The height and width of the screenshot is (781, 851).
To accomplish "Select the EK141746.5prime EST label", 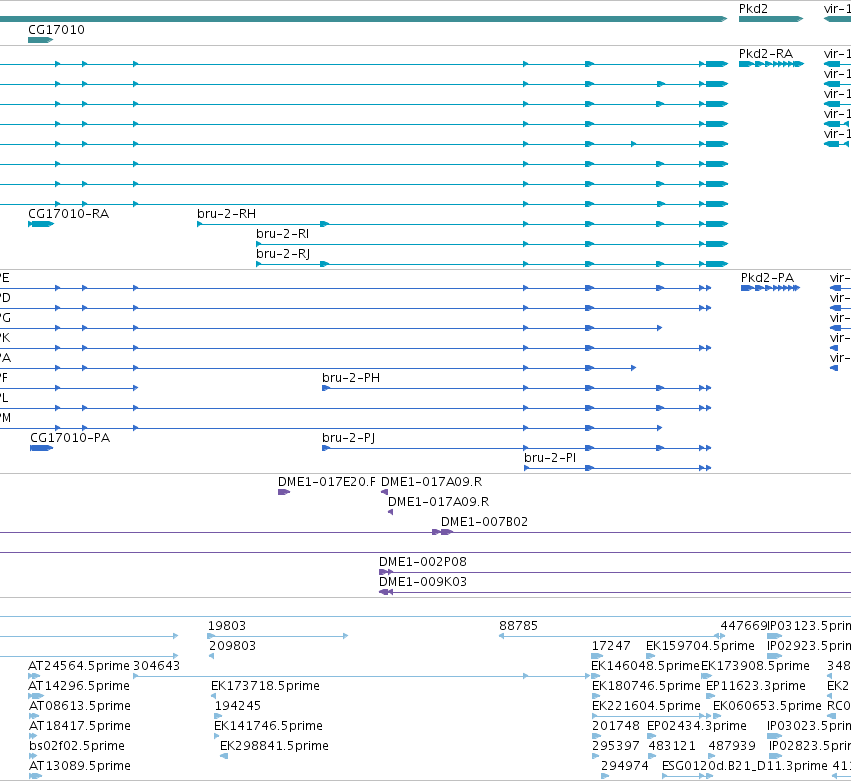I will click(x=268, y=726).
